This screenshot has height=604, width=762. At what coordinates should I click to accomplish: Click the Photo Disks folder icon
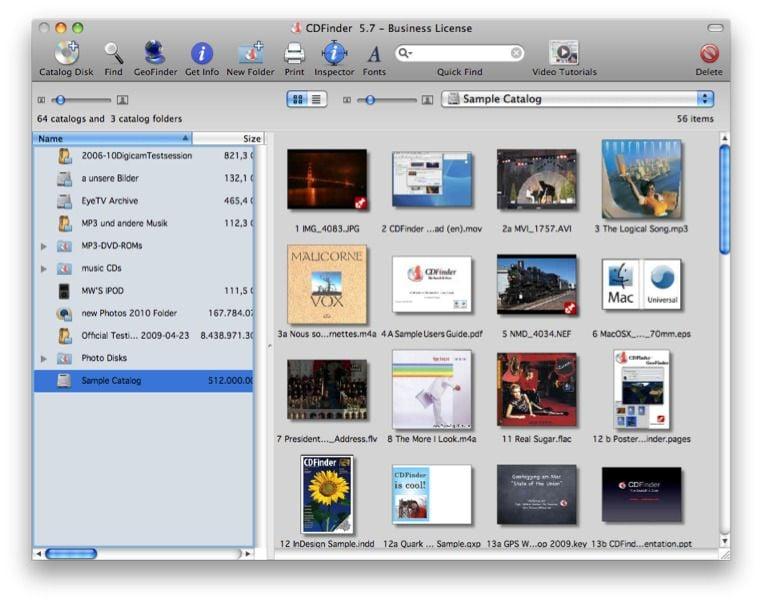pyautogui.click(x=64, y=359)
